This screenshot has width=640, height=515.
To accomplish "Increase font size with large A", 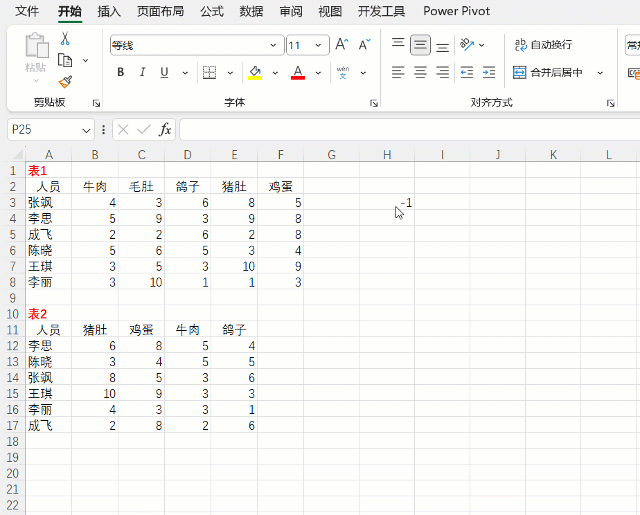I will pos(342,44).
